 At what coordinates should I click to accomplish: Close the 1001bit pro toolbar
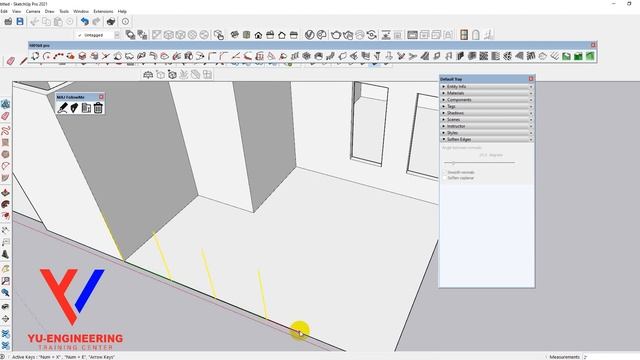pyautogui.click(x=593, y=45)
